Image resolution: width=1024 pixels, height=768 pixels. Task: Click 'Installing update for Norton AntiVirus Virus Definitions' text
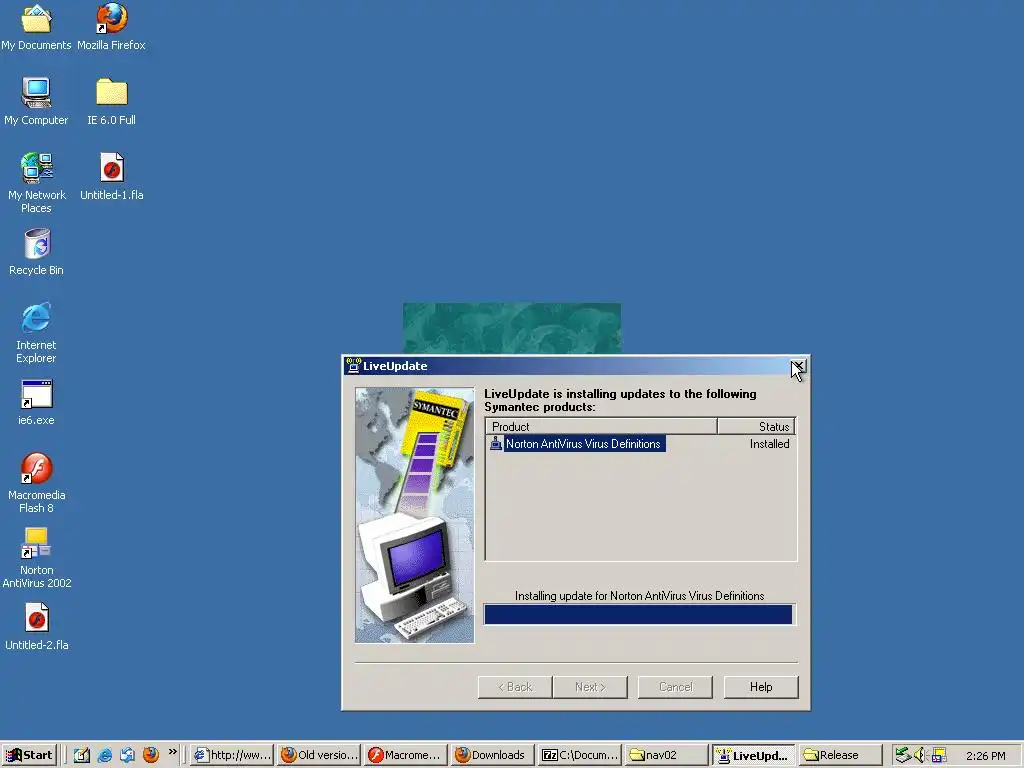[x=639, y=596]
